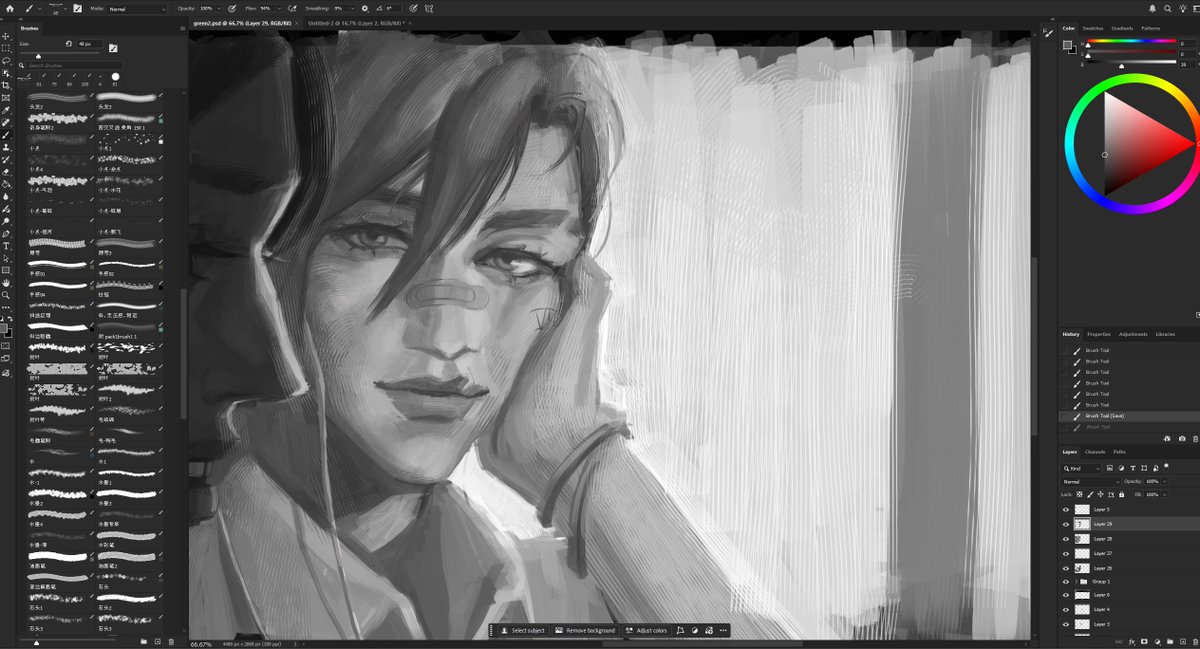Viewport: 1200px width, 649px height.
Task: Add layer style fx icon
Action: pyautogui.click(x=1132, y=641)
